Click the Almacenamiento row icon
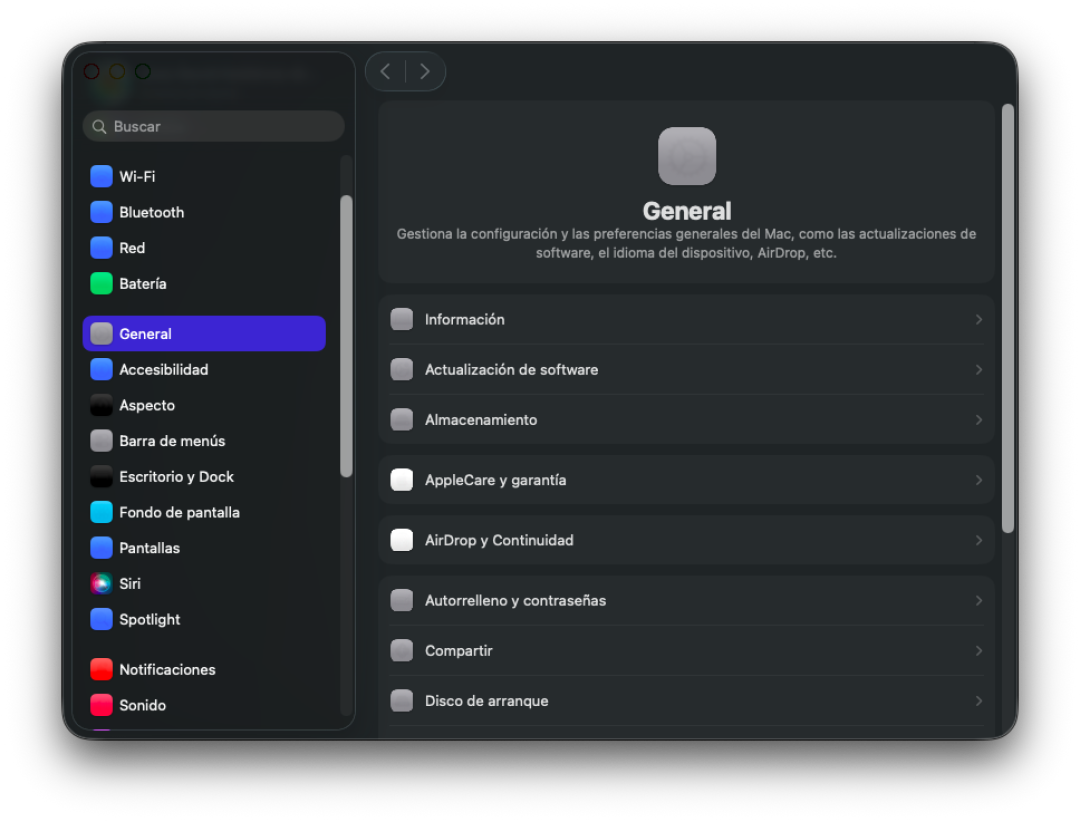The height and width of the screenshot is (822, 1080). [402, 420]
